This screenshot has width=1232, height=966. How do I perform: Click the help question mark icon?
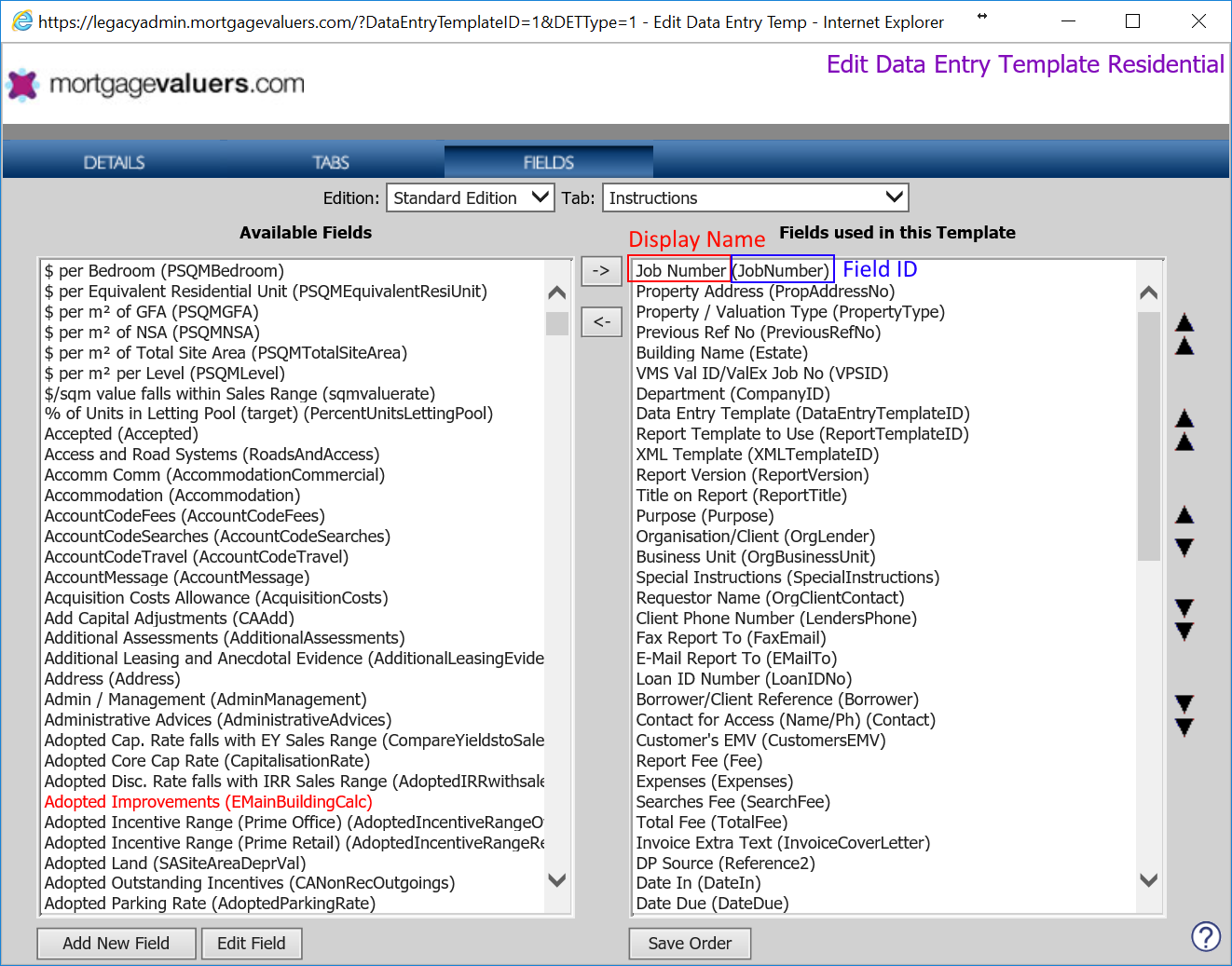pyautogui.click(x=1205, y=936)
